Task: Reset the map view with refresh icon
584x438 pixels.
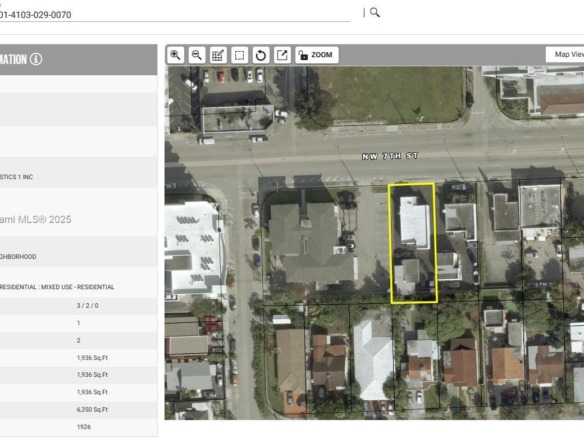Action: (261, 55)
